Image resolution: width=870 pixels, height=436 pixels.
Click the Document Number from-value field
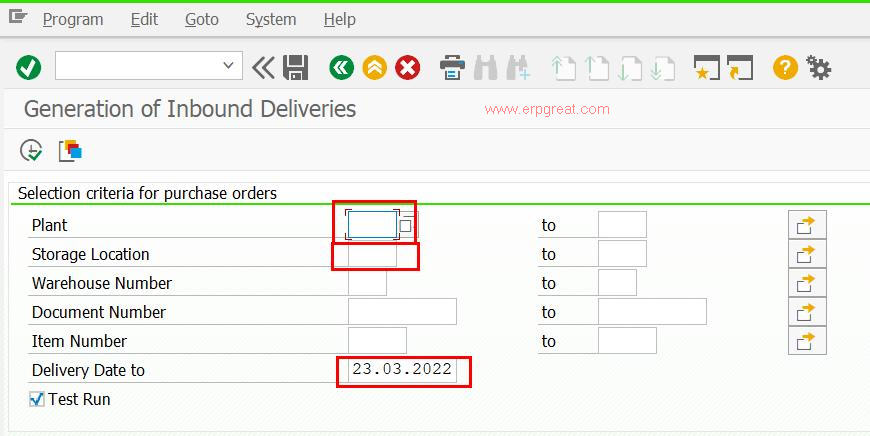(x=402, y=311)
